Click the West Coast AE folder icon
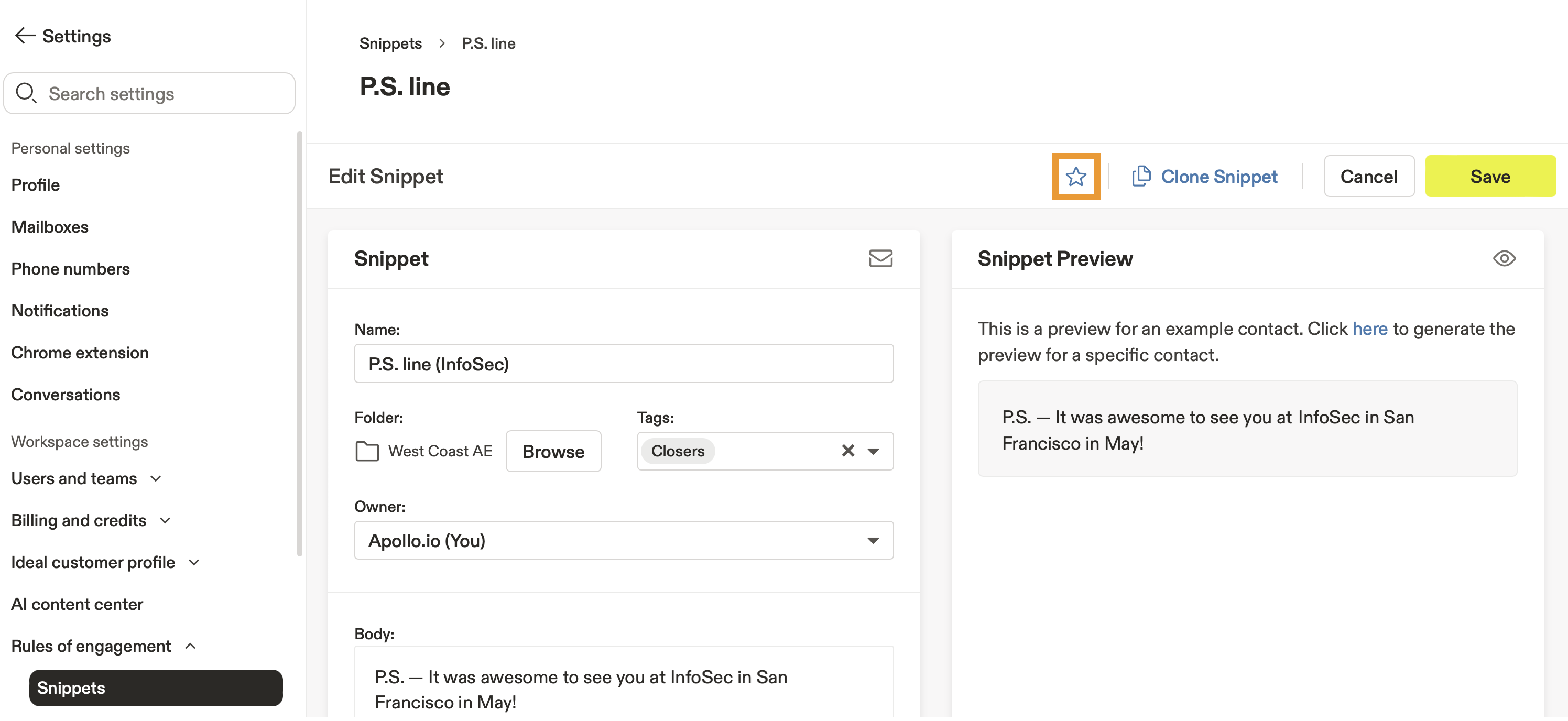The height and width of the screenshot is (721, 1568). pos(366,451)
